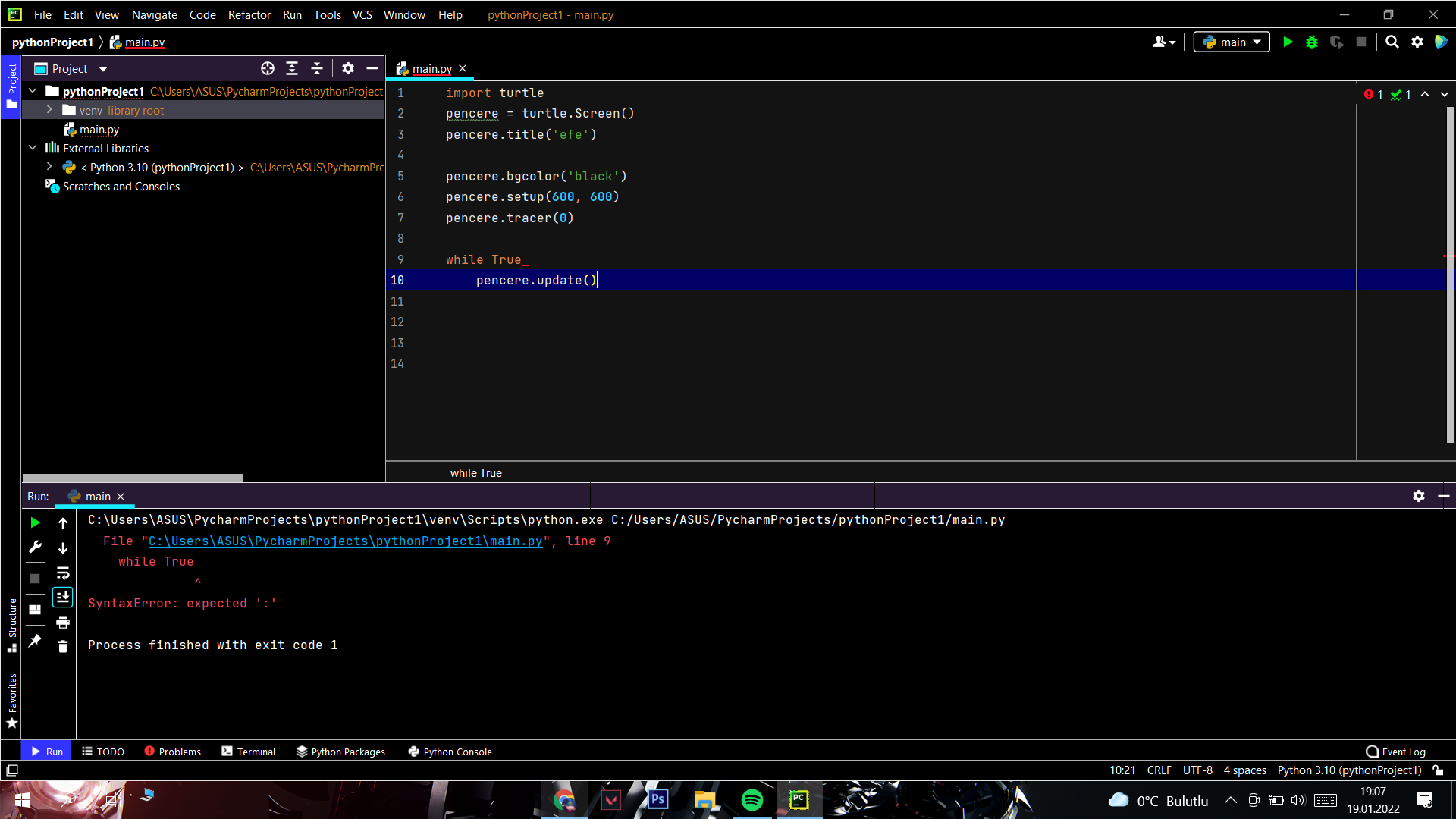Image resolution: width=1456 pixels, height=819 pixels.
Task: Rerun main from the Run panel
Action: 35,522
